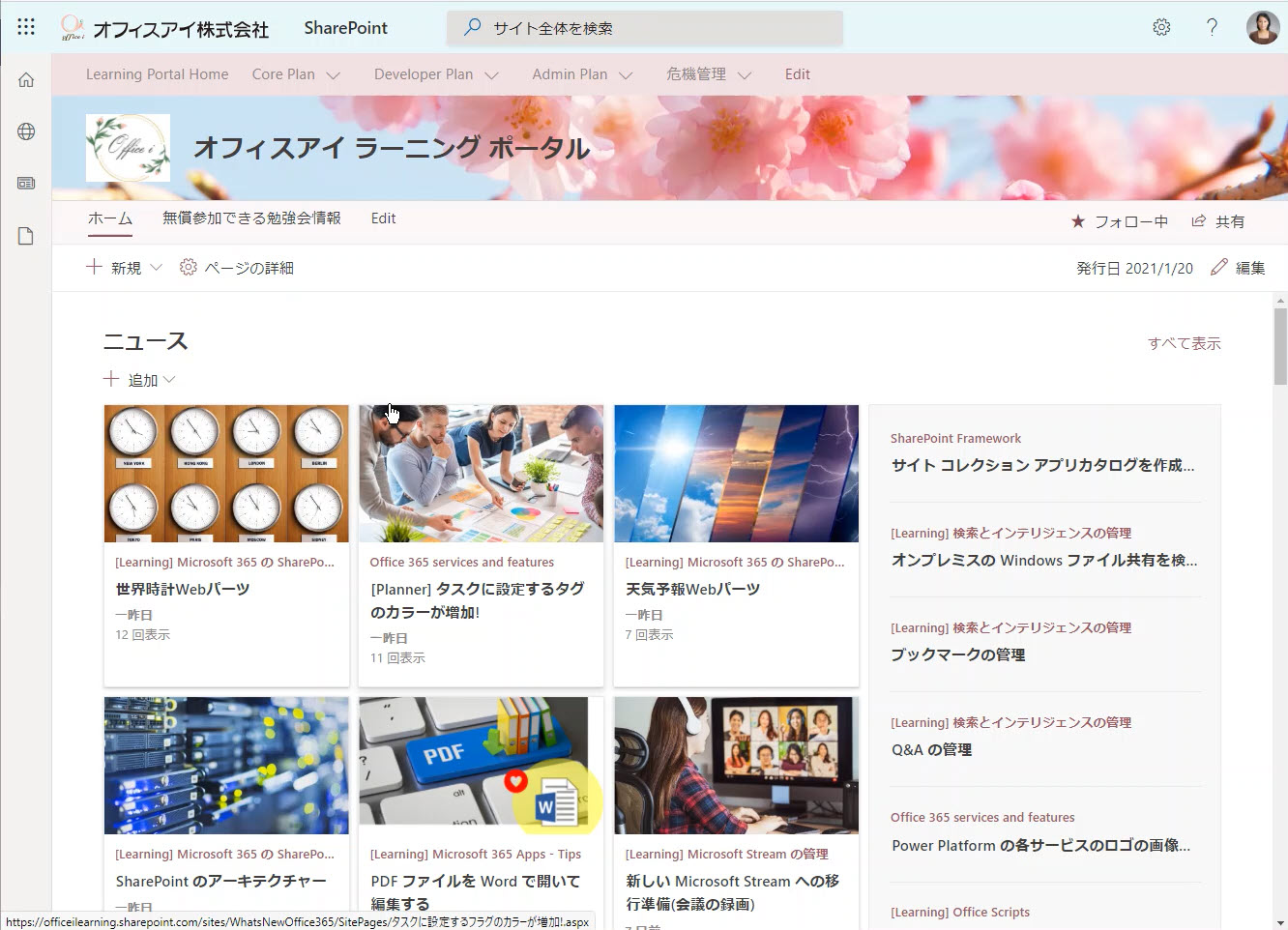Viewport: 1288px width, 930px height.
Task: Click the Share icon
Action: (1198, 221)
